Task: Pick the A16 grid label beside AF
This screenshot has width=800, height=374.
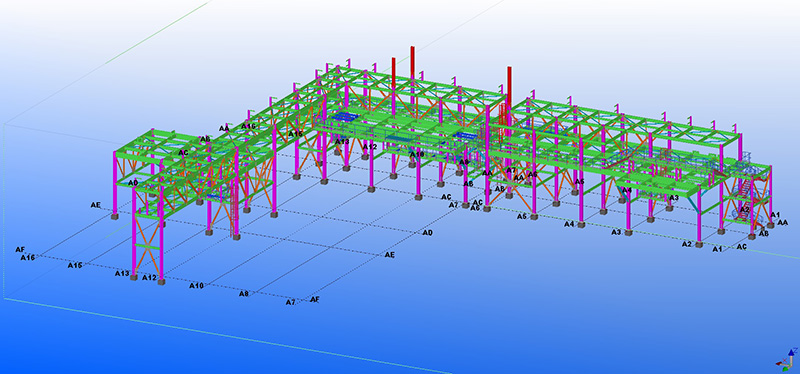Action: point(28,258)
